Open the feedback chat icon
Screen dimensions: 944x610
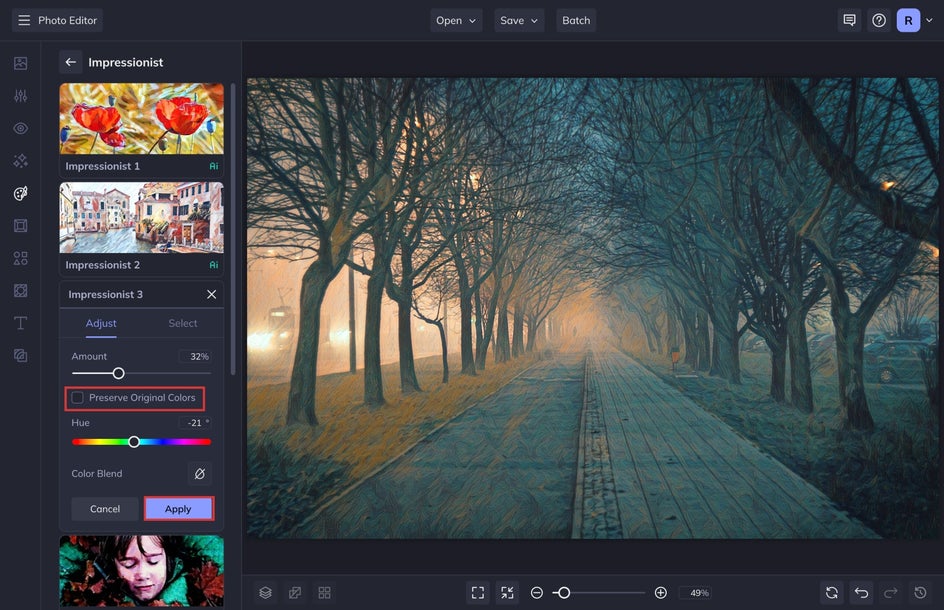(x=849, y=19)
